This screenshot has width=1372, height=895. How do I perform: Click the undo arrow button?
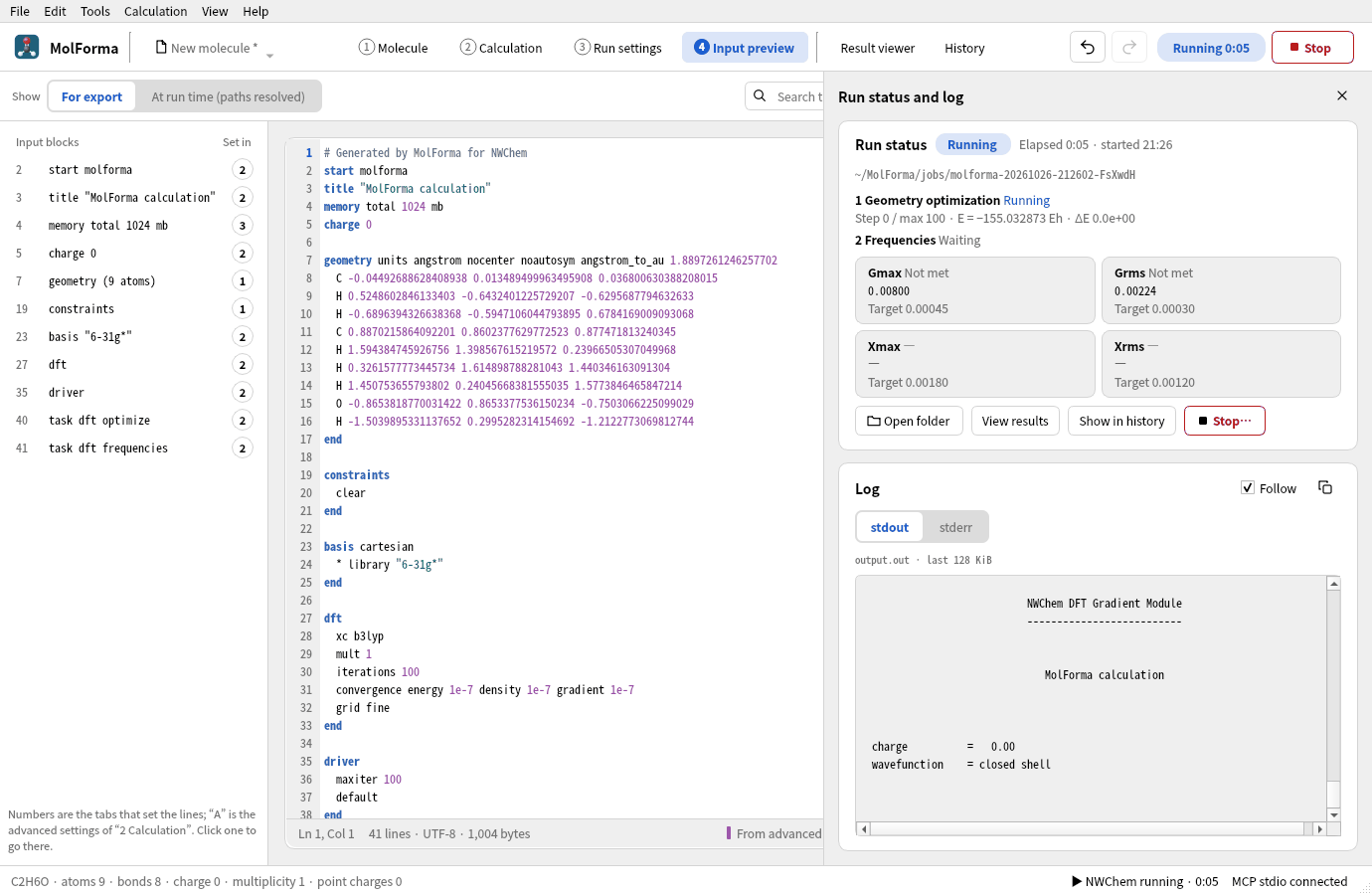(x=1088, y=47)
